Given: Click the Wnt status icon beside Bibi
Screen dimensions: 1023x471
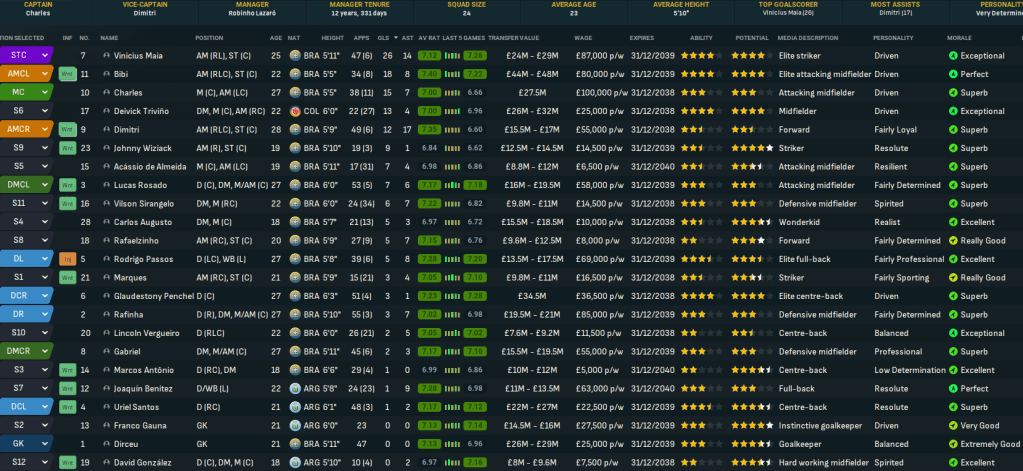Looking at the screenshot, I should pos(68,74).
